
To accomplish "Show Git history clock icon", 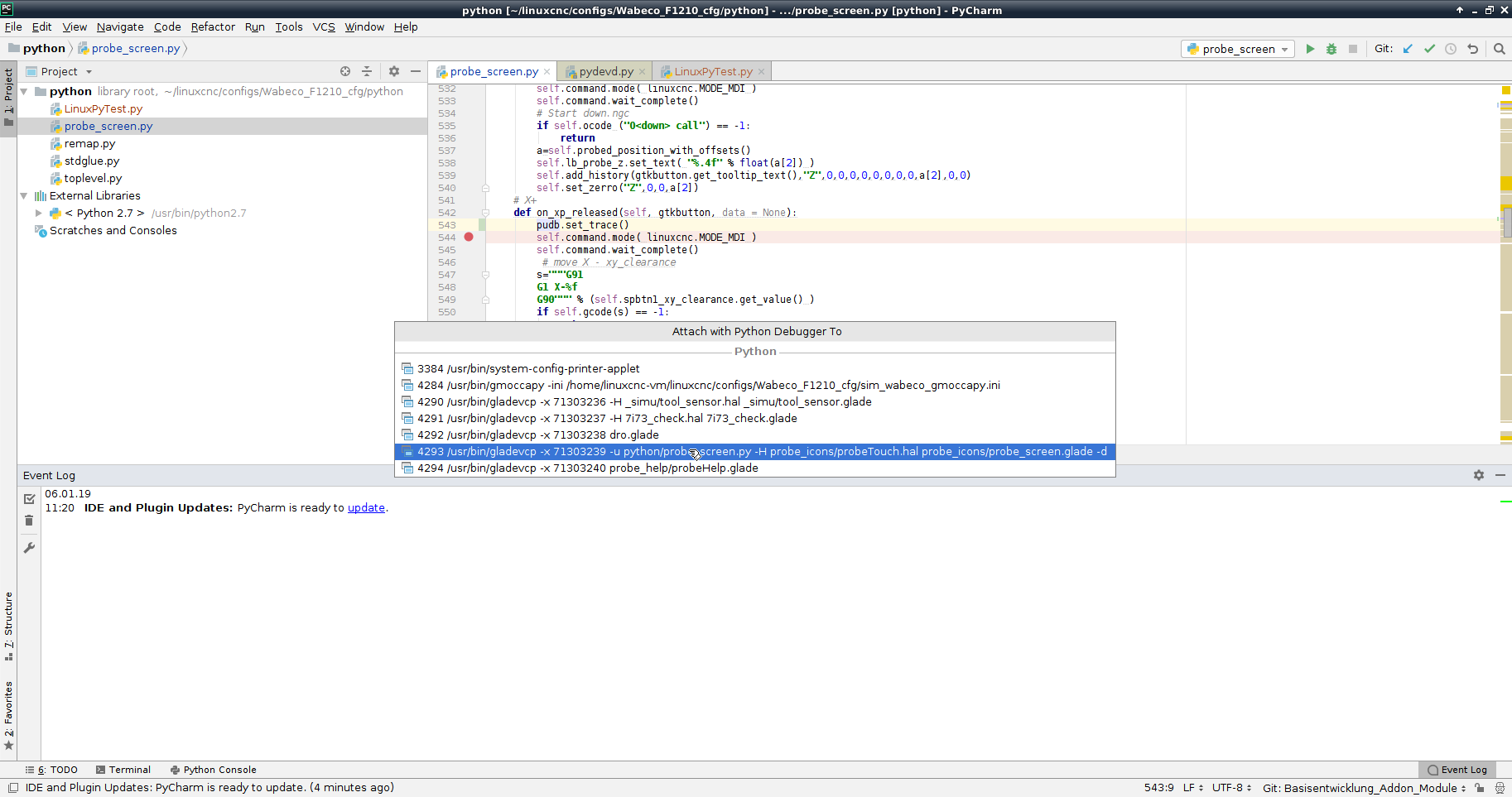I will coord(1451,49).
